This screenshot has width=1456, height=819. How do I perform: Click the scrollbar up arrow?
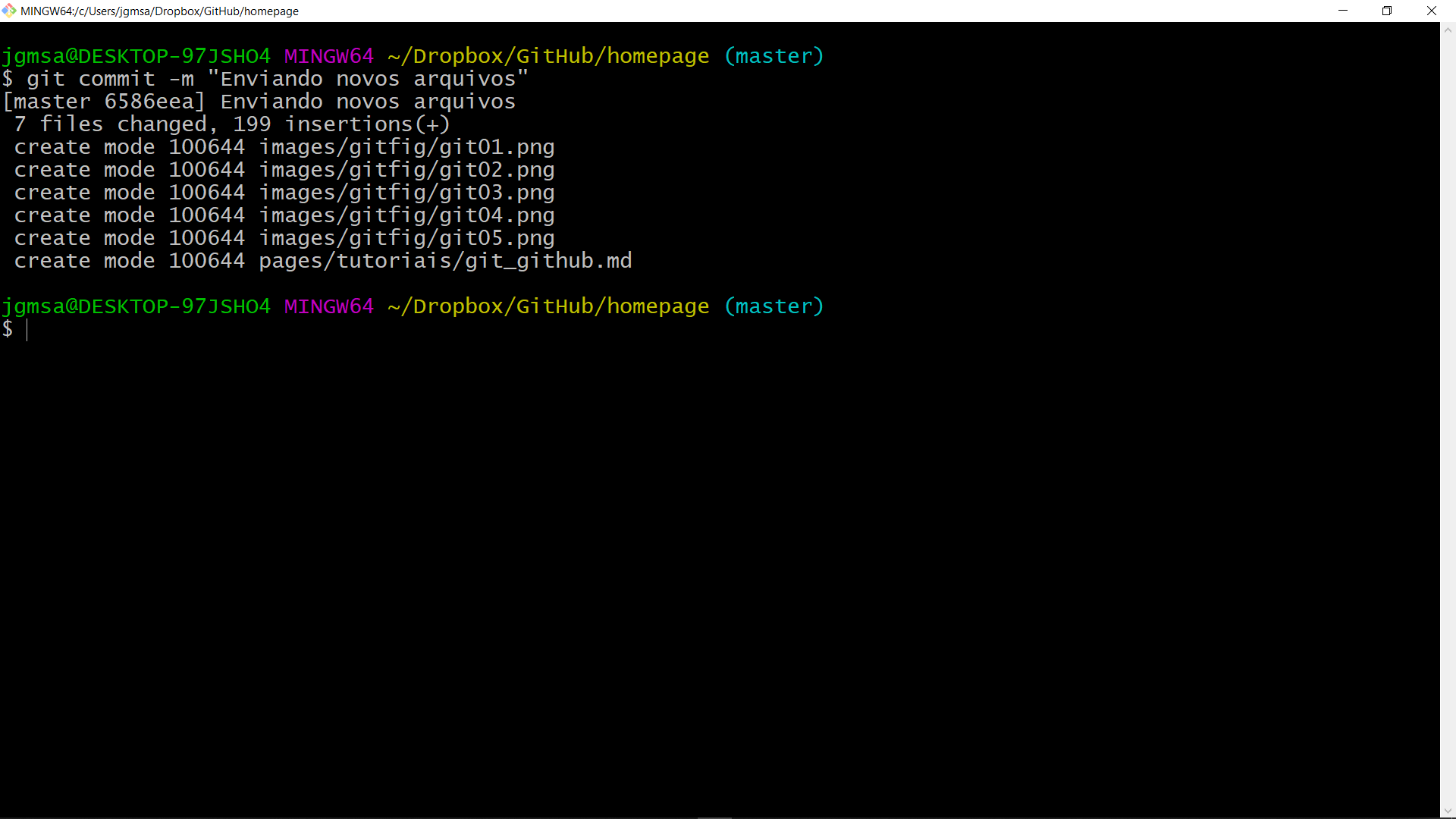click(x=1448, y=30)
